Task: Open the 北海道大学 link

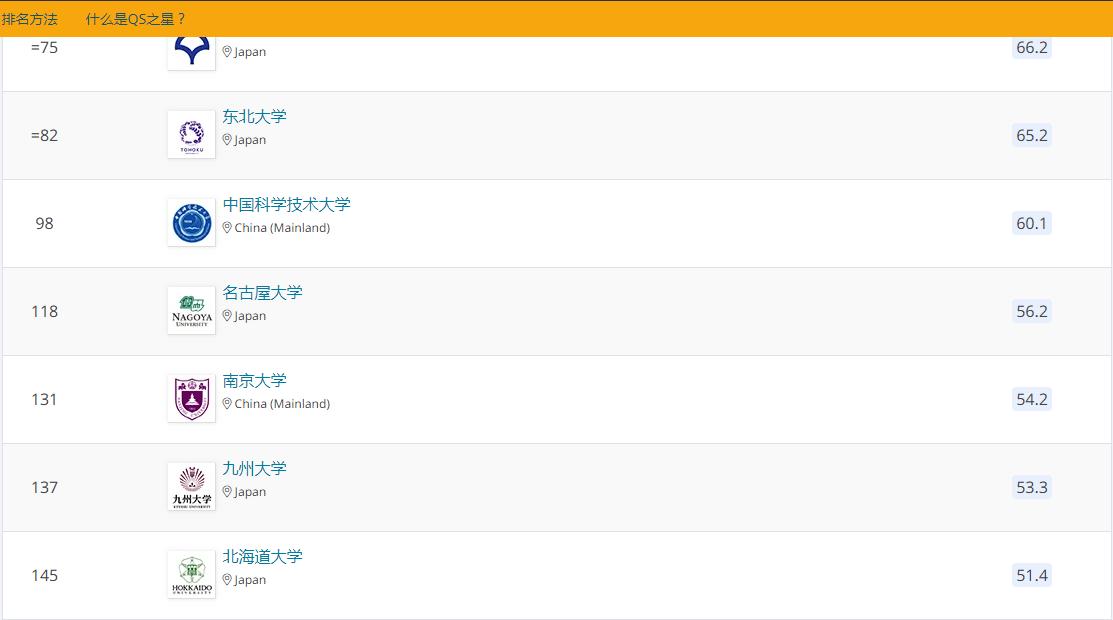Action: click(262, 557)
